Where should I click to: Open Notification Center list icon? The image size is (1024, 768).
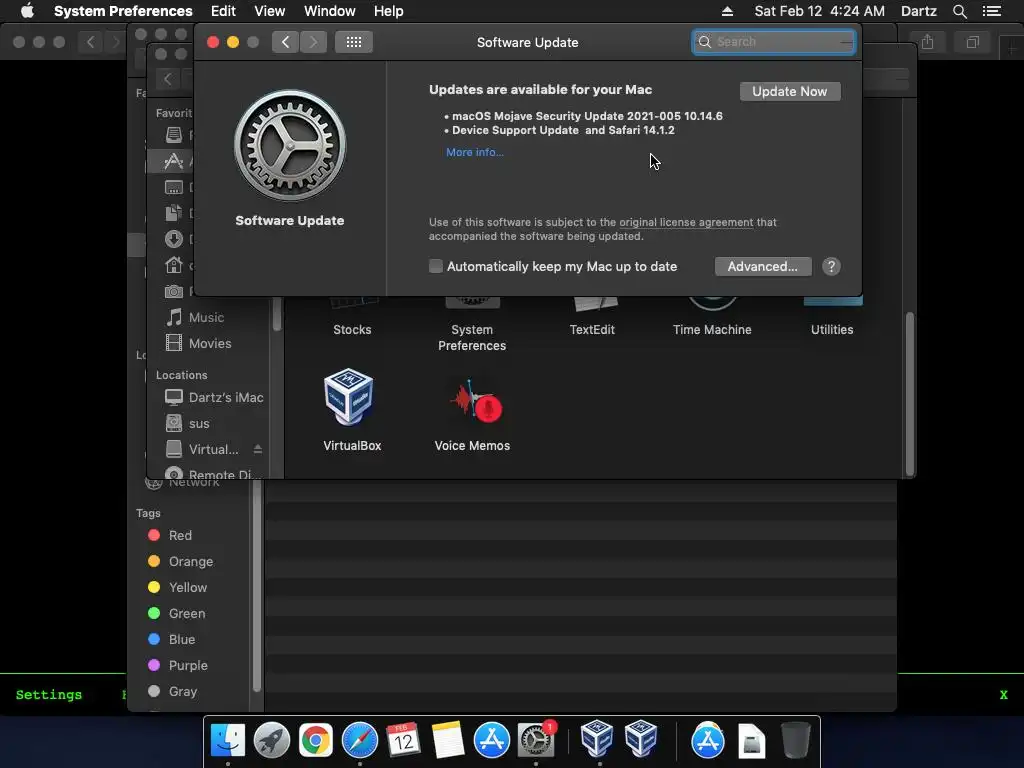point(992,11)
